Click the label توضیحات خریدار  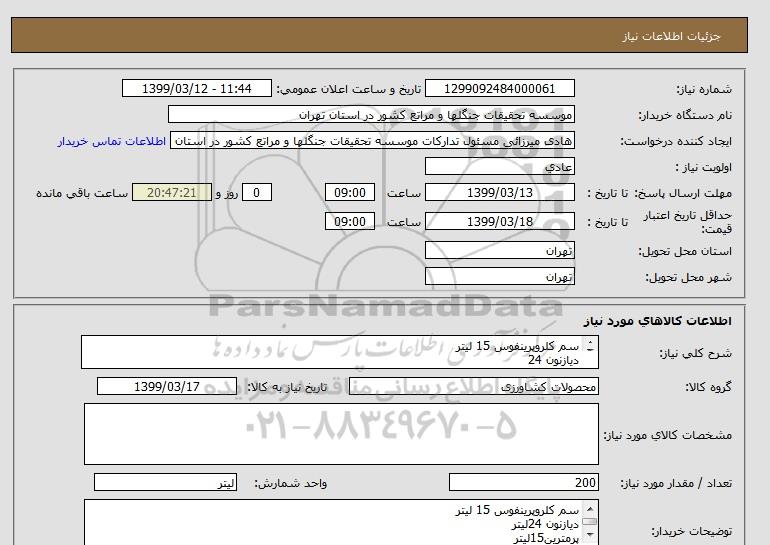point(691,532)
